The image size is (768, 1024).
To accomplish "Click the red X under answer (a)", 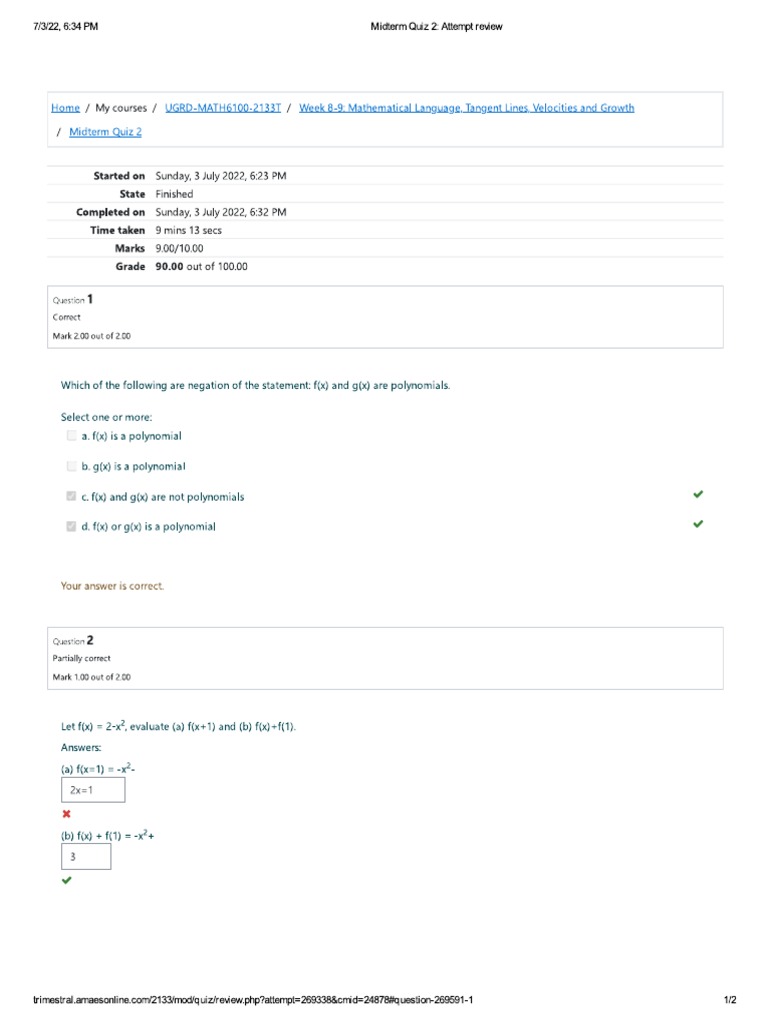I will point(67,814).
